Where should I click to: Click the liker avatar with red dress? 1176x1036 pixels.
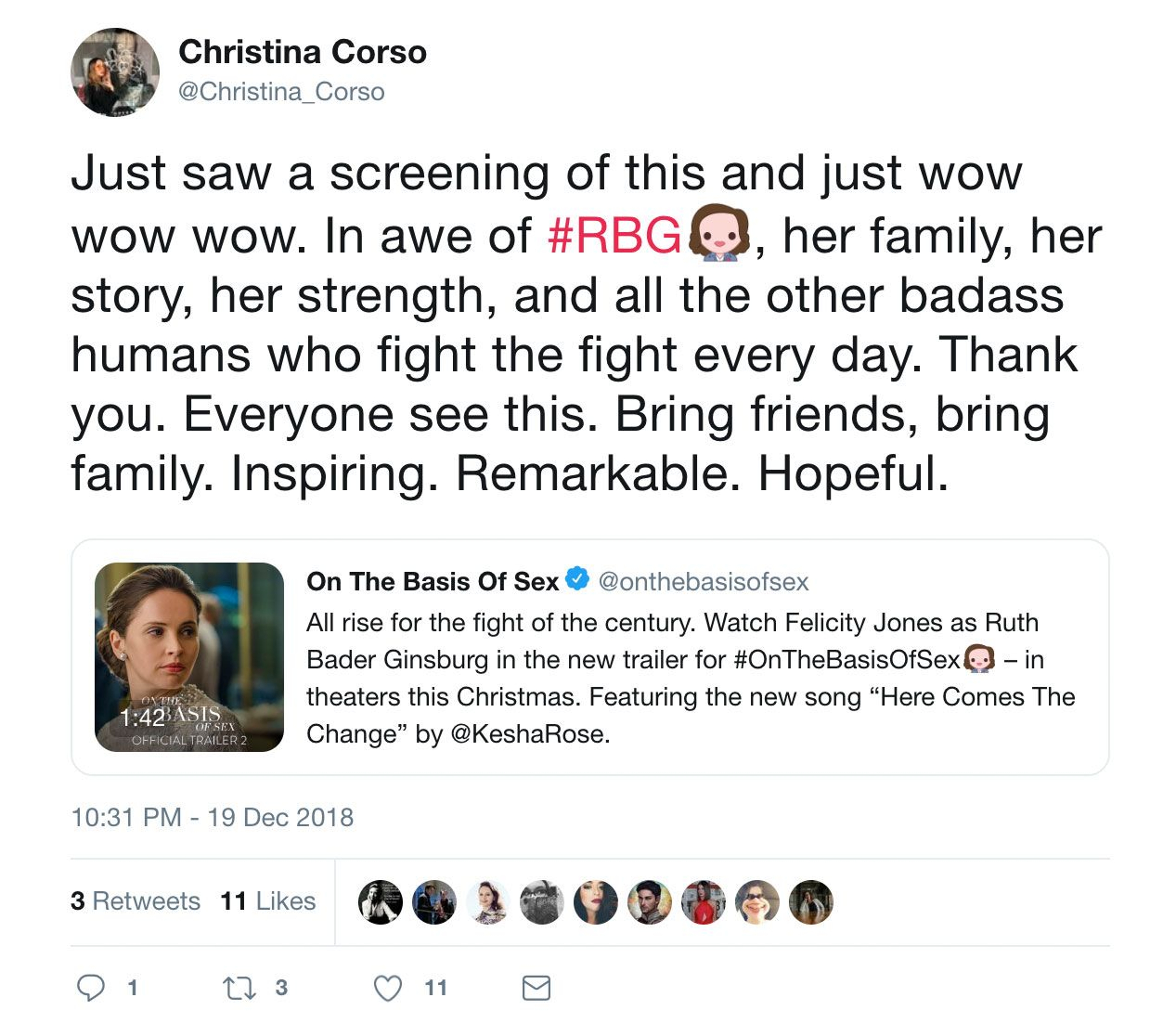point(703,902)
